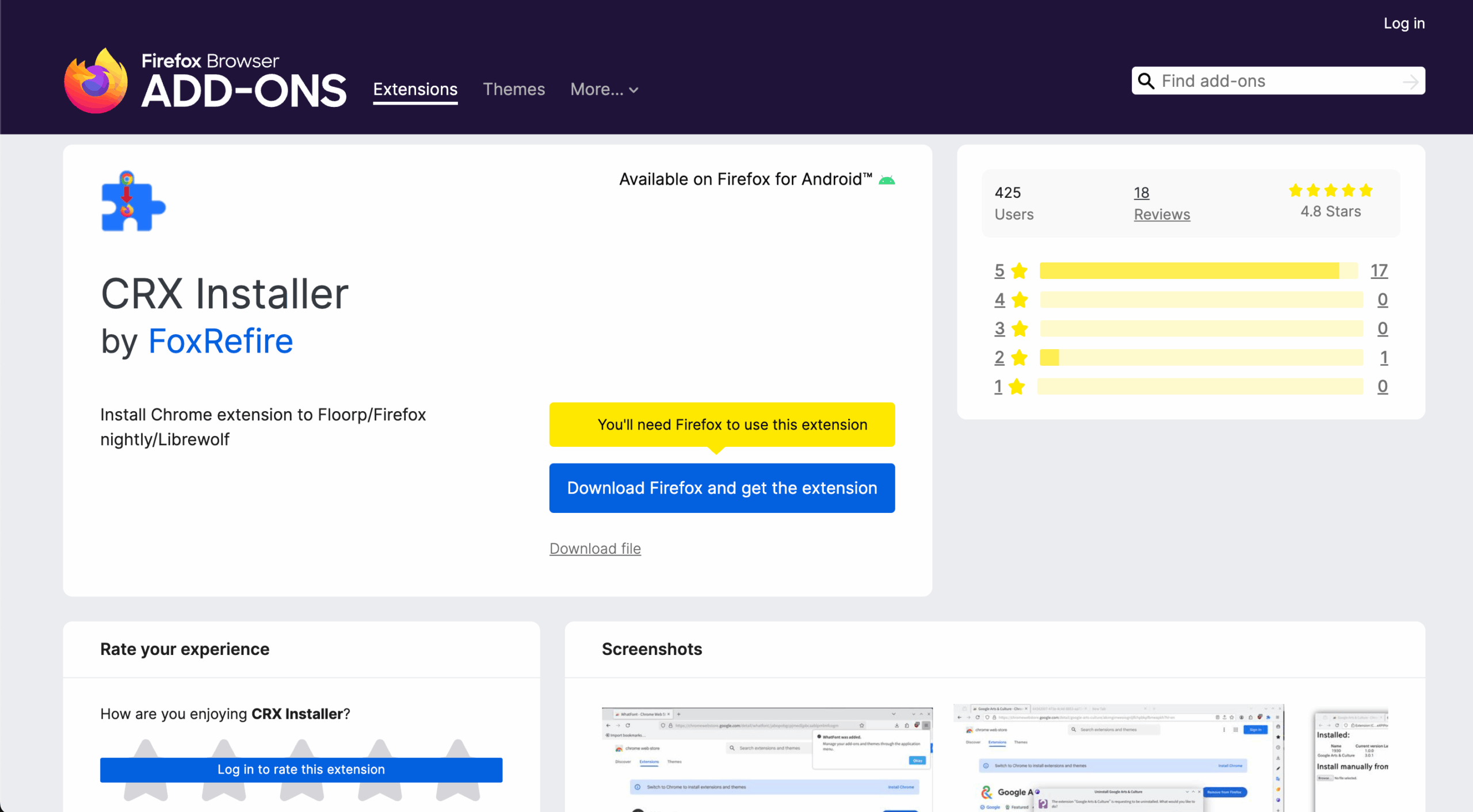Click the 5-star rating bar
Screen dimensions: 1473x812
(x=1199, y=271)
